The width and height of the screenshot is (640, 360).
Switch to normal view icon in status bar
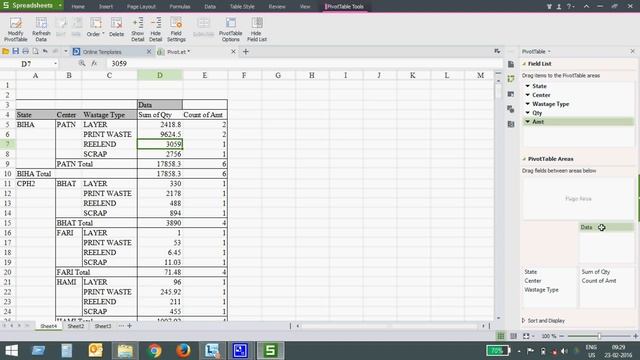pos(500,336)
